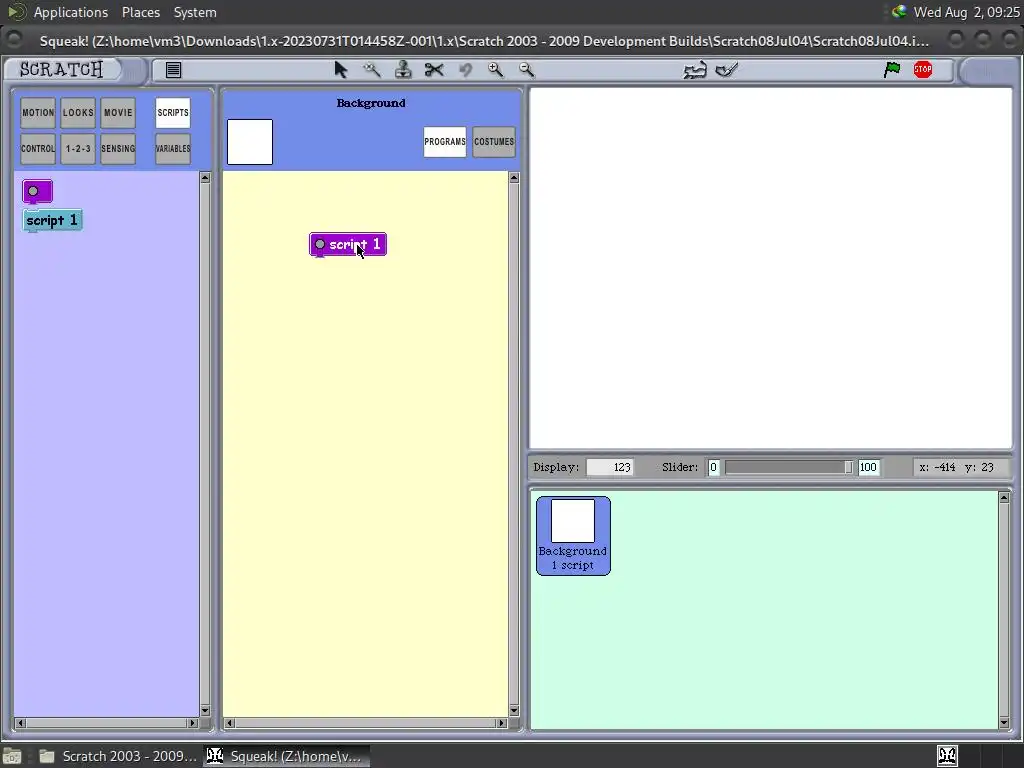The image size is (1024, 768).
Task: Click the sprite library scrollbar down arrow
Action: (x=1004, y=722)
